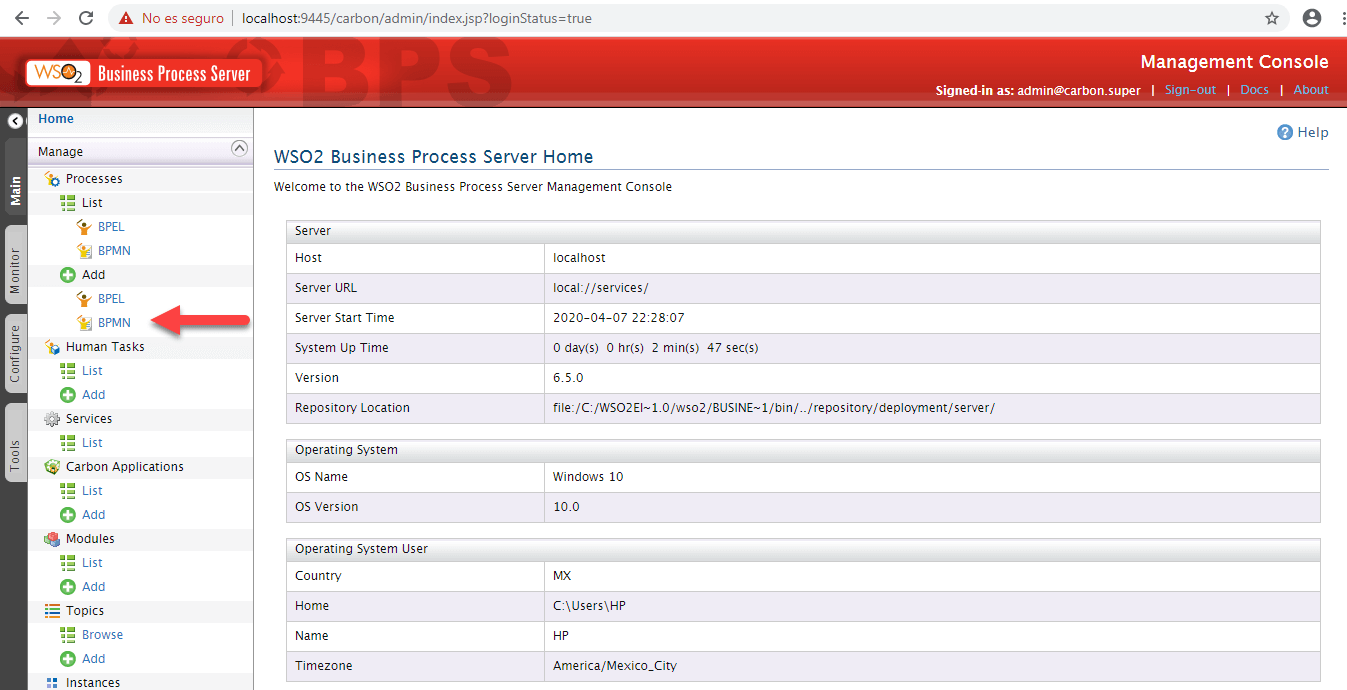
Task: Click the Modules icon
Action: [50, 538]
